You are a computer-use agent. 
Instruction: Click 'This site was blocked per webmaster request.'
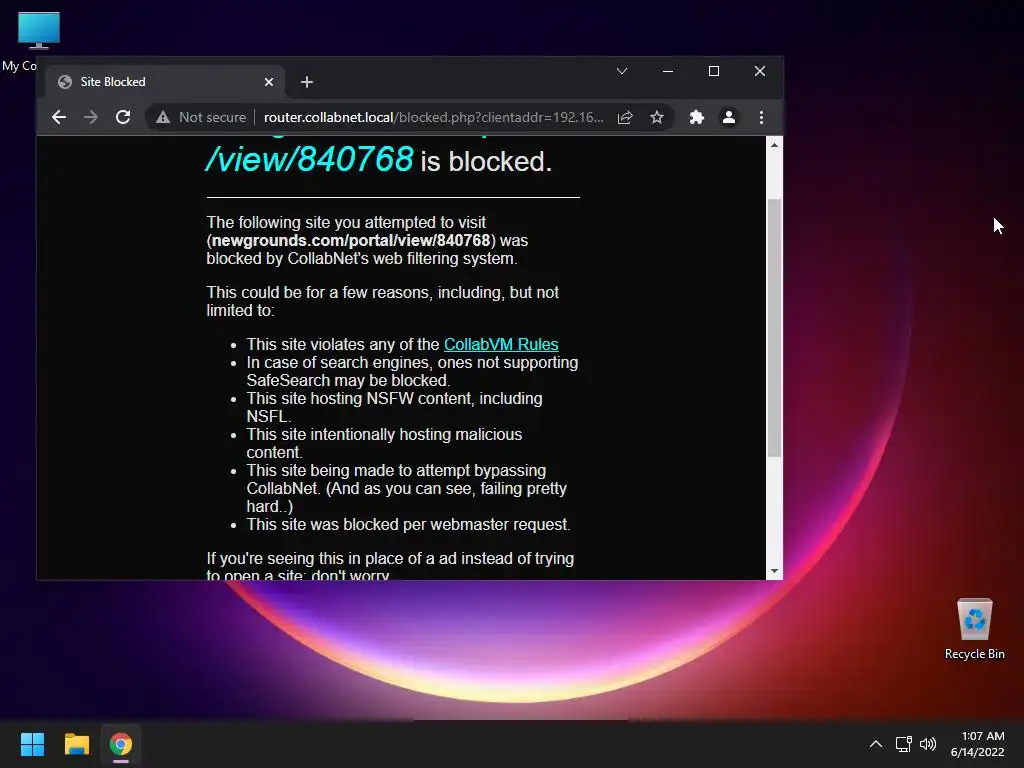tap(408, 524)
